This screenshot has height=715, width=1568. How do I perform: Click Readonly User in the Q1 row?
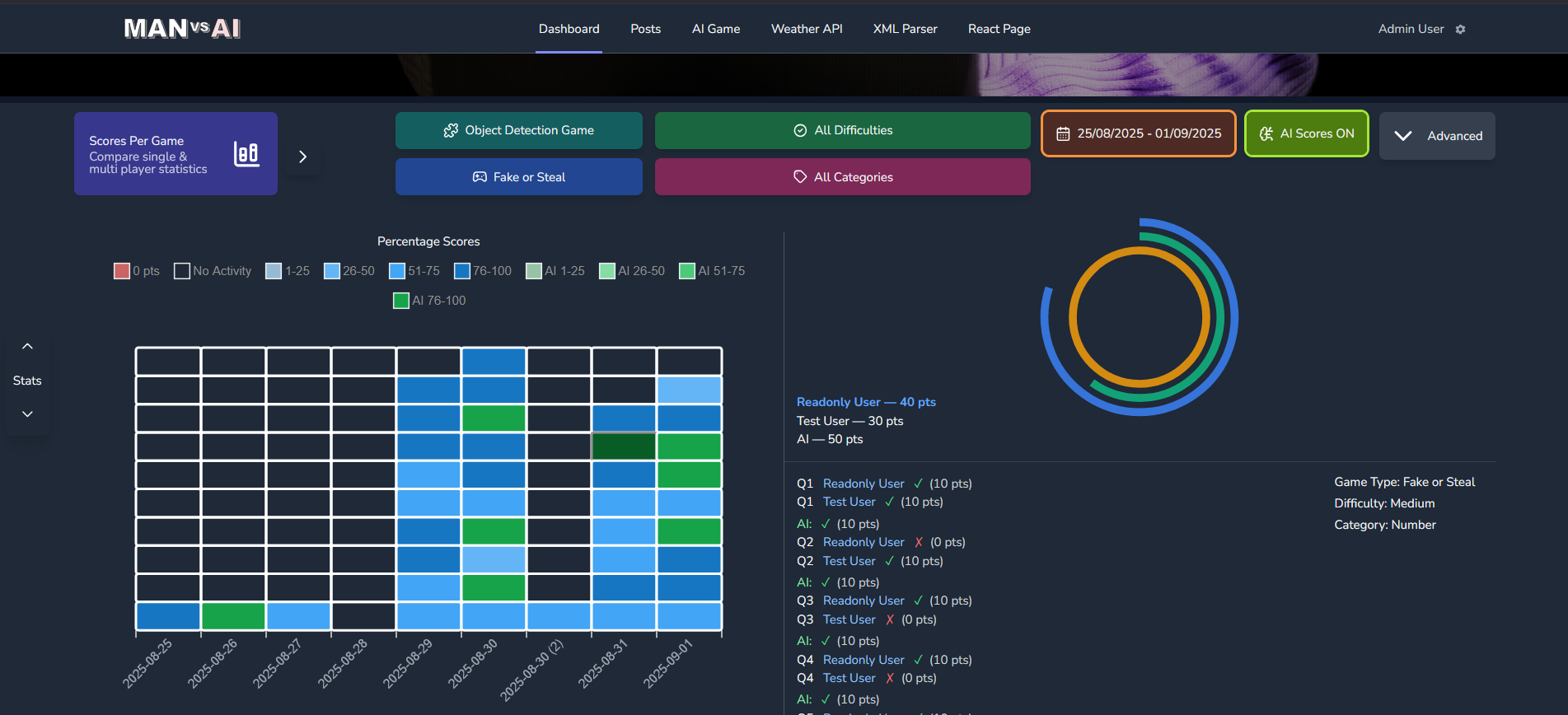coord(863,484)
